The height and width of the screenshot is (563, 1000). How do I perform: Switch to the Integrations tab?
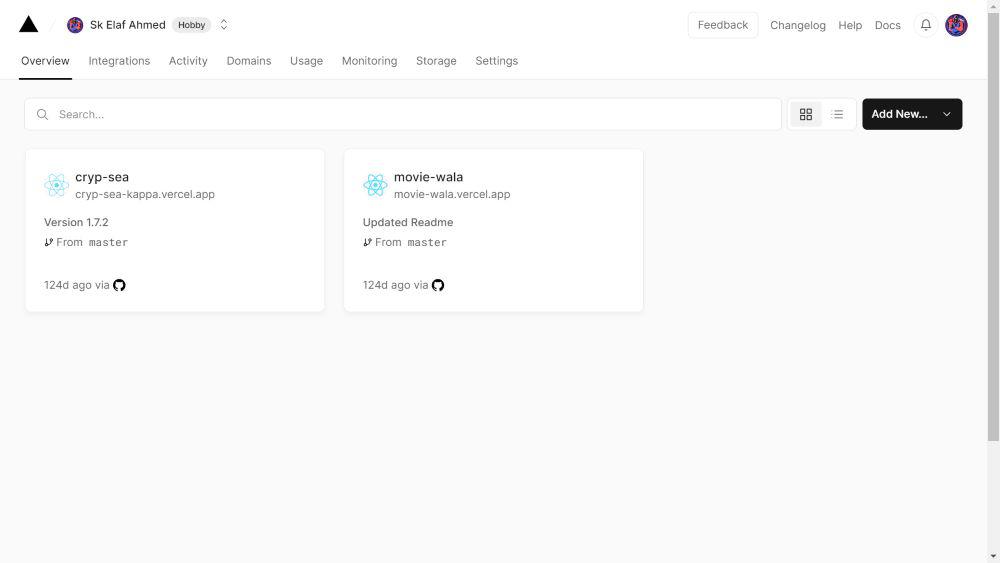coord(119,61)
